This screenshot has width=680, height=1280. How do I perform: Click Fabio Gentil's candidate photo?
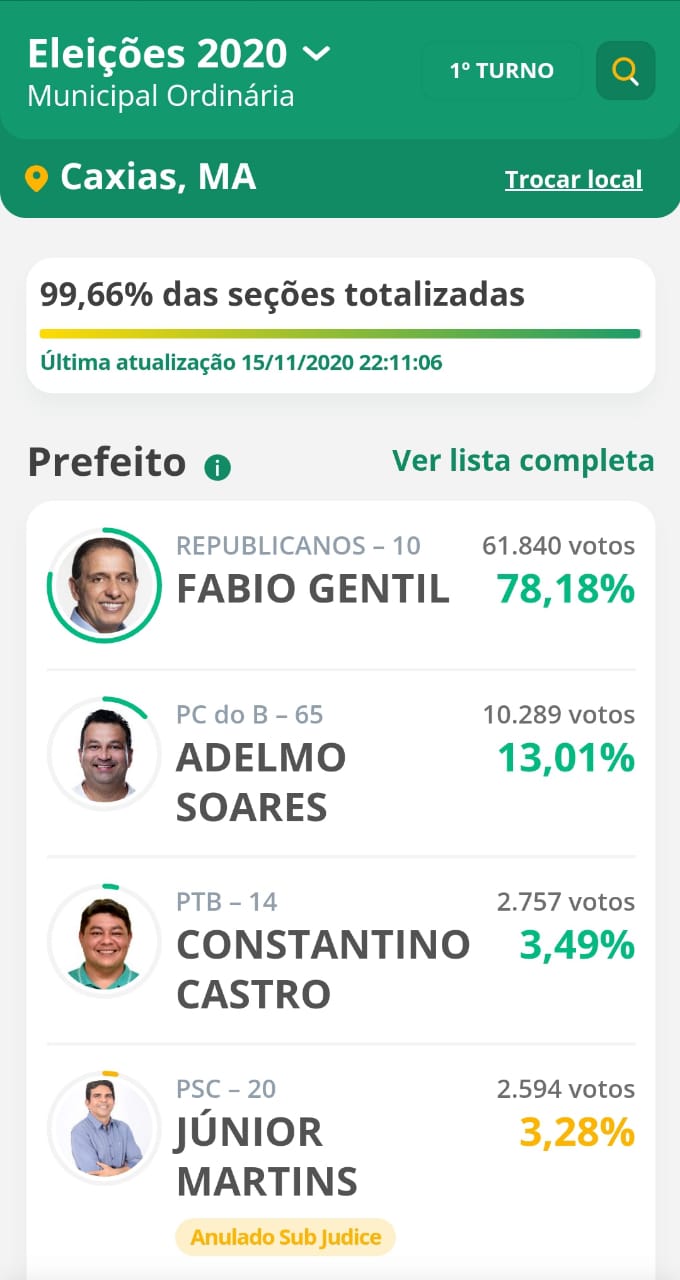coord(104,585)
